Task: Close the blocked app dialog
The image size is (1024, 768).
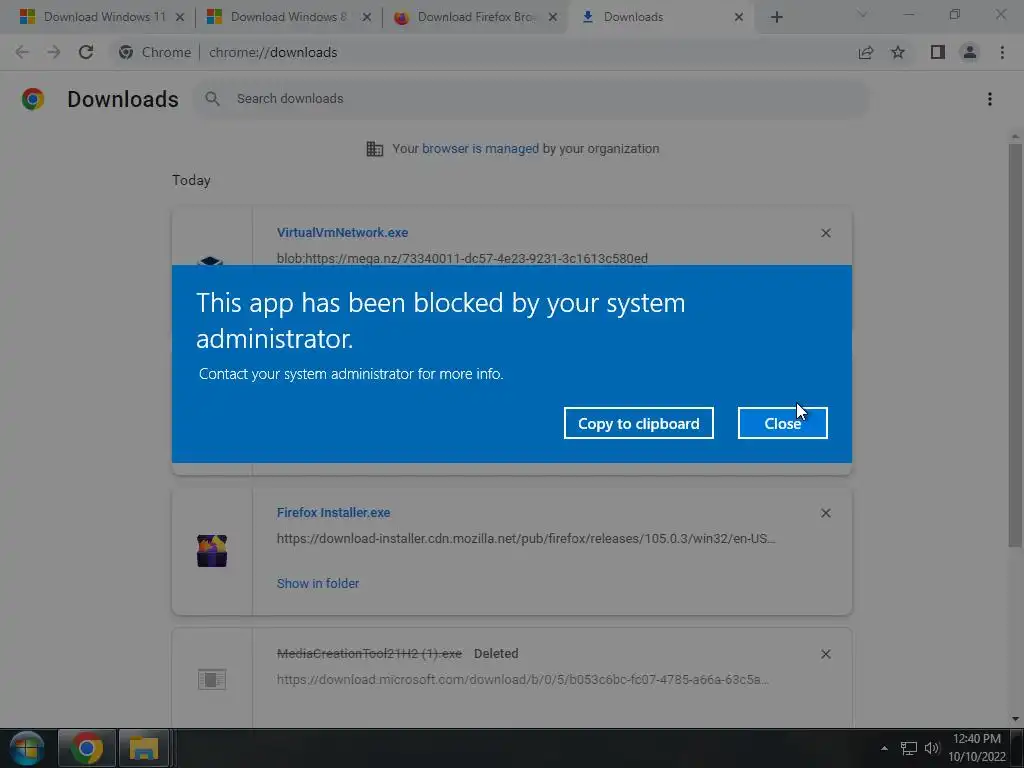Action: tap(782, 423)
